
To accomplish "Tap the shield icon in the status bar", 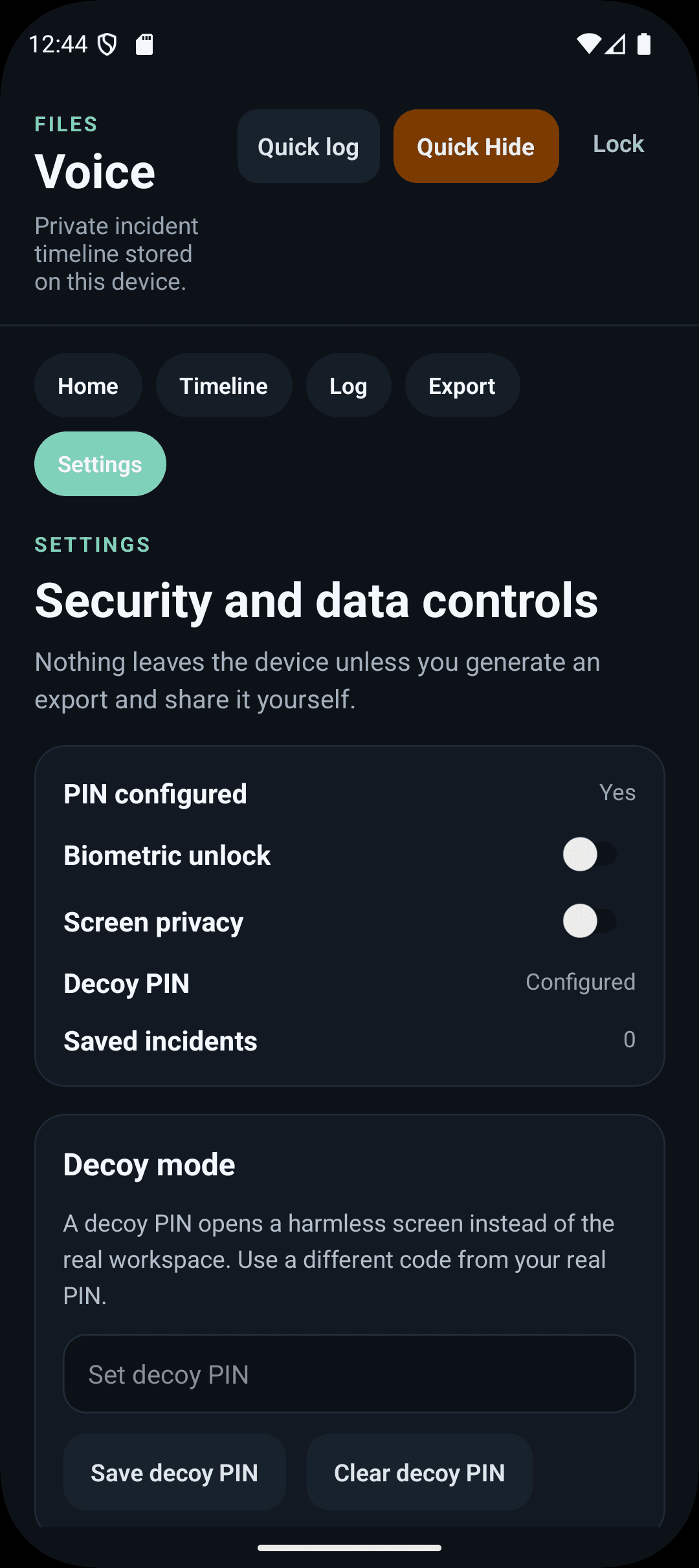I will (x=107, y=43).
